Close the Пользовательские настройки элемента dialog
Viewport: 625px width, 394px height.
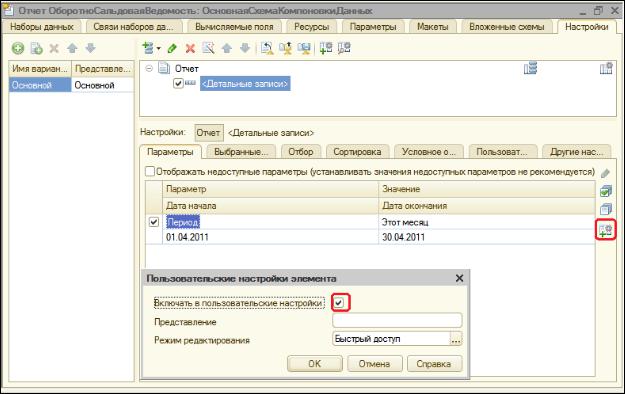pyautogui.click(x=459, y=278)
